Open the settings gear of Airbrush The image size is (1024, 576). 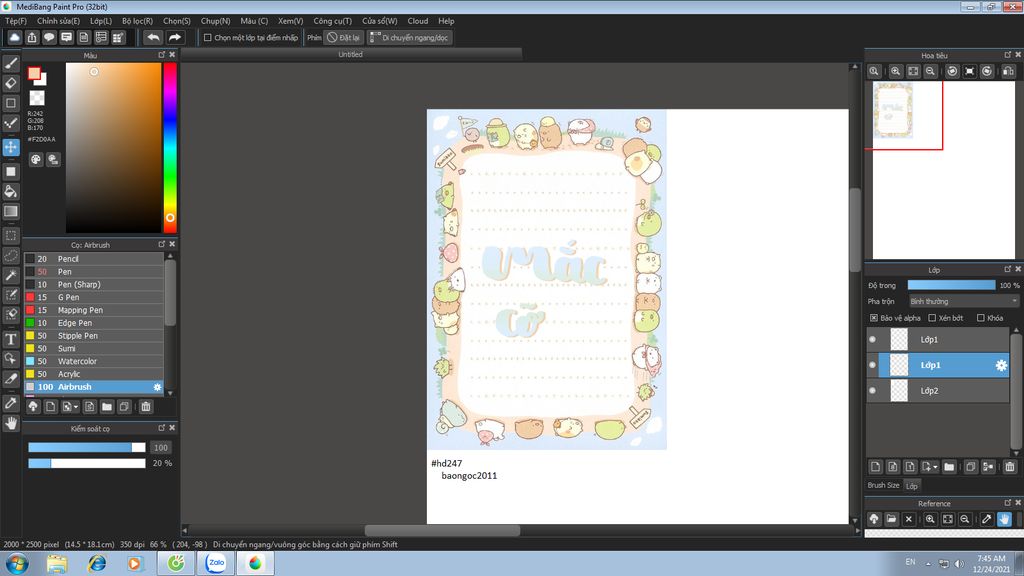coord(157,387)
